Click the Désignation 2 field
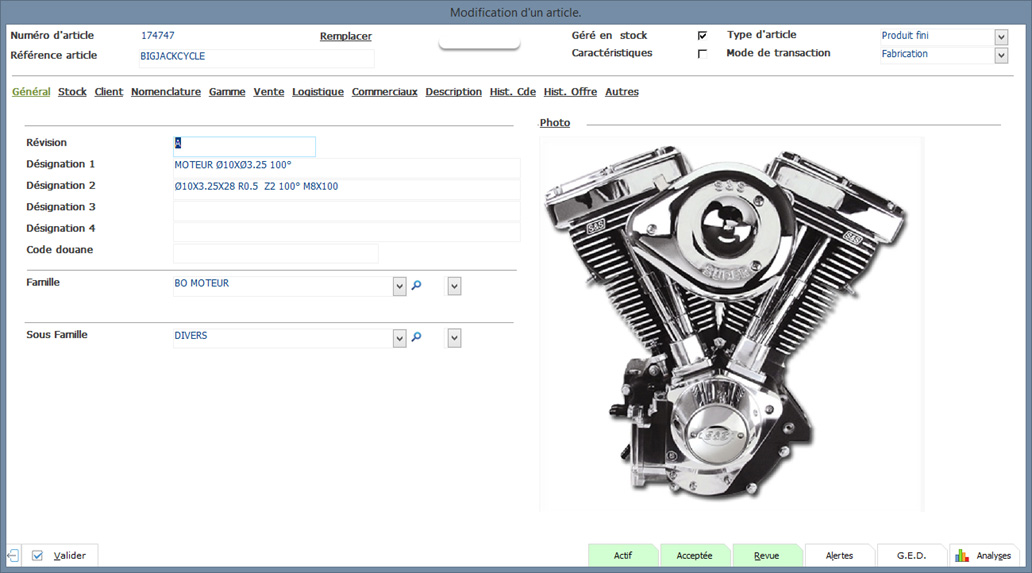This screenshot has width=1032, height=573. pos(347,189)
